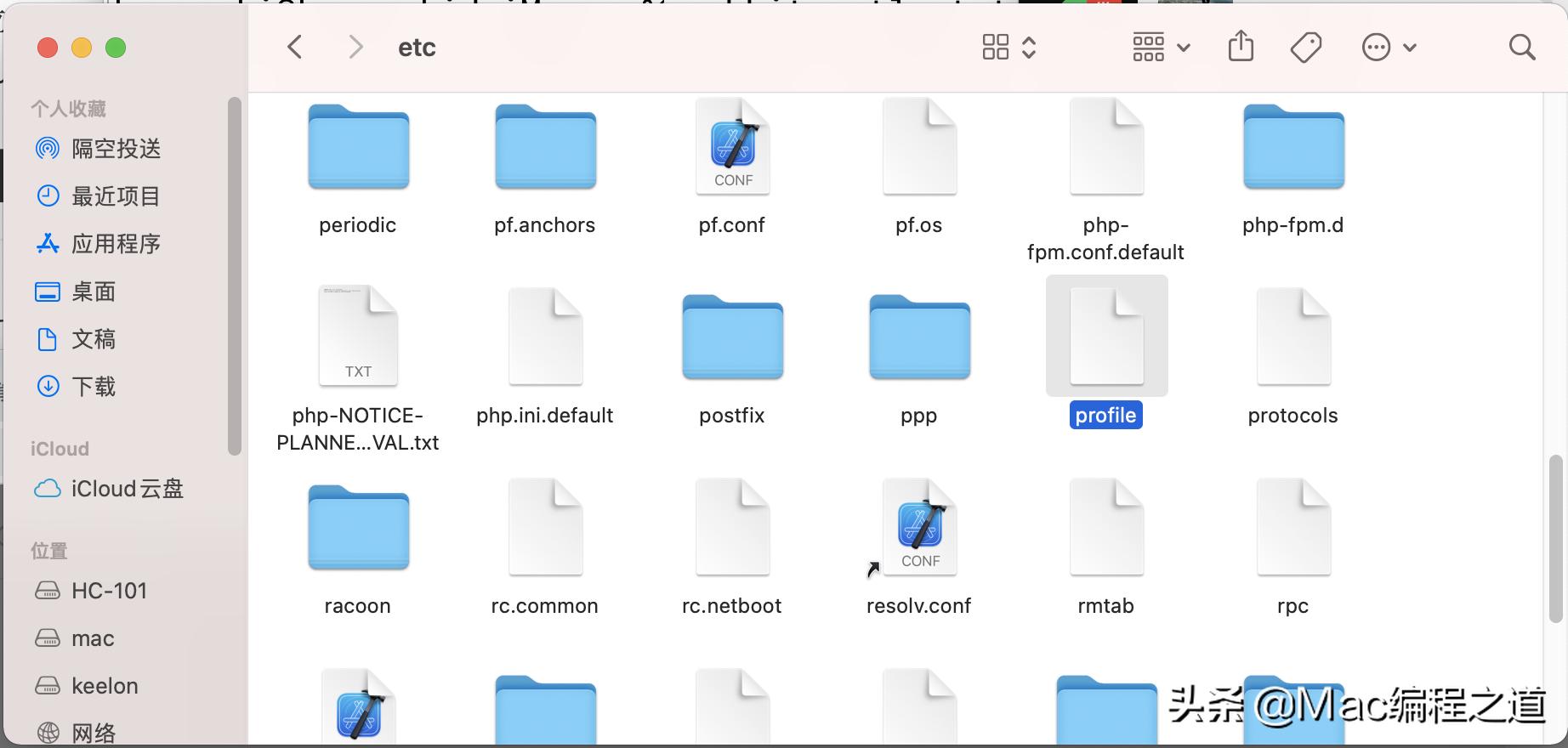This screenshot has width=1568, height=748.
Task: Select the pf.conf file icon
Action: pos(732,146)
